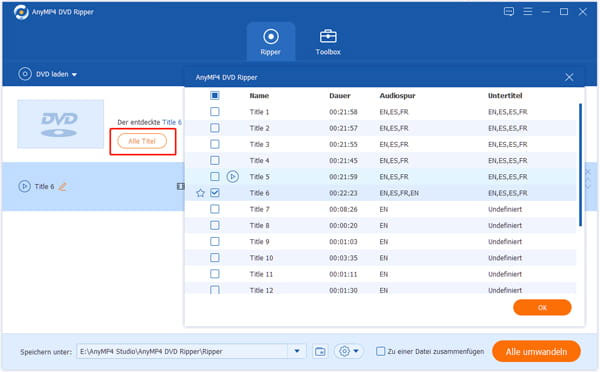The height and width of the screenshot is (372, 600).
Task: Rename Title 6 with pencil icon
Action: pos(63,187)
